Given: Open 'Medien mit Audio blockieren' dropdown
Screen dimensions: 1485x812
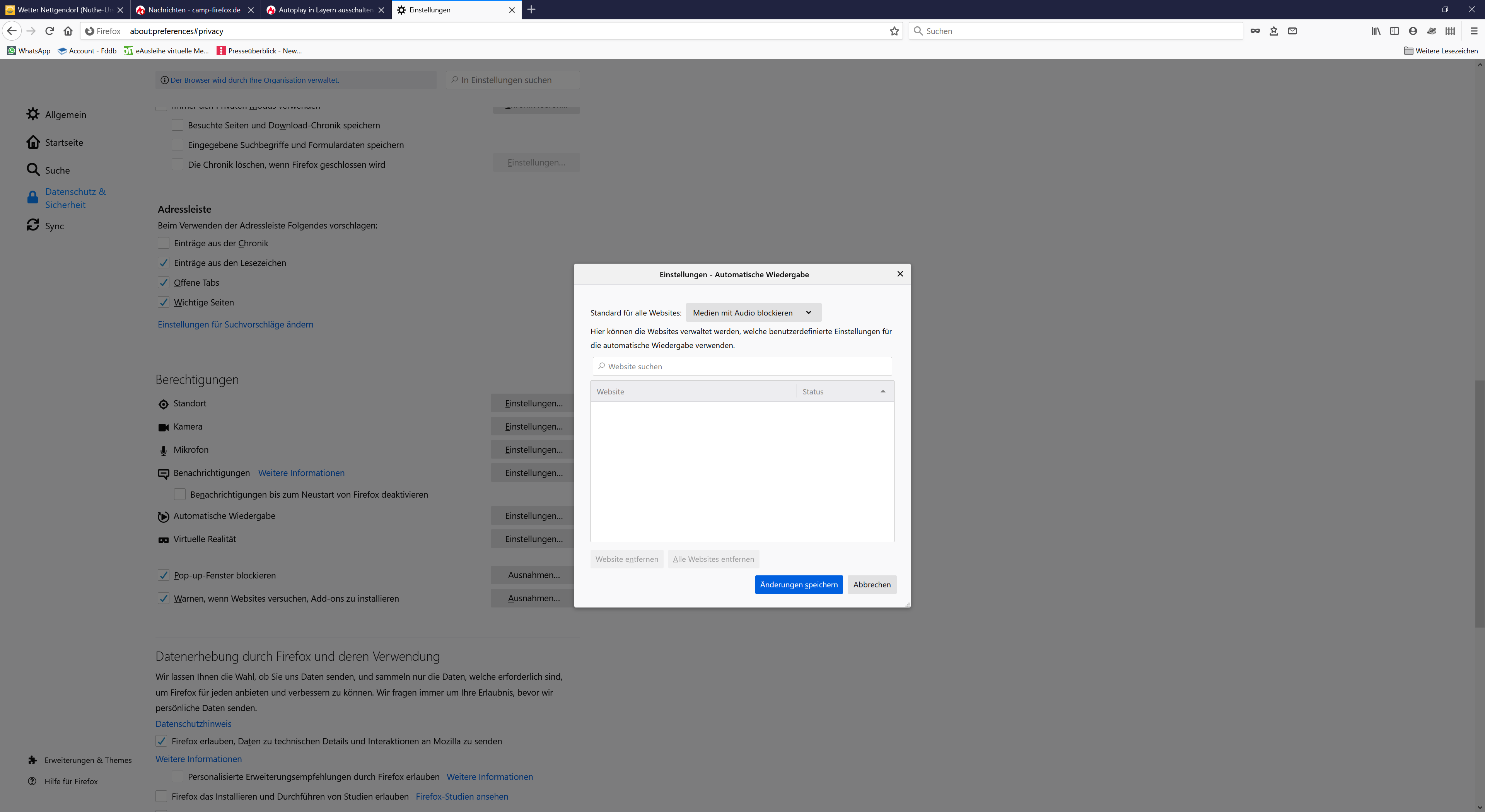Looking at the screenshot, I should 753,312.
